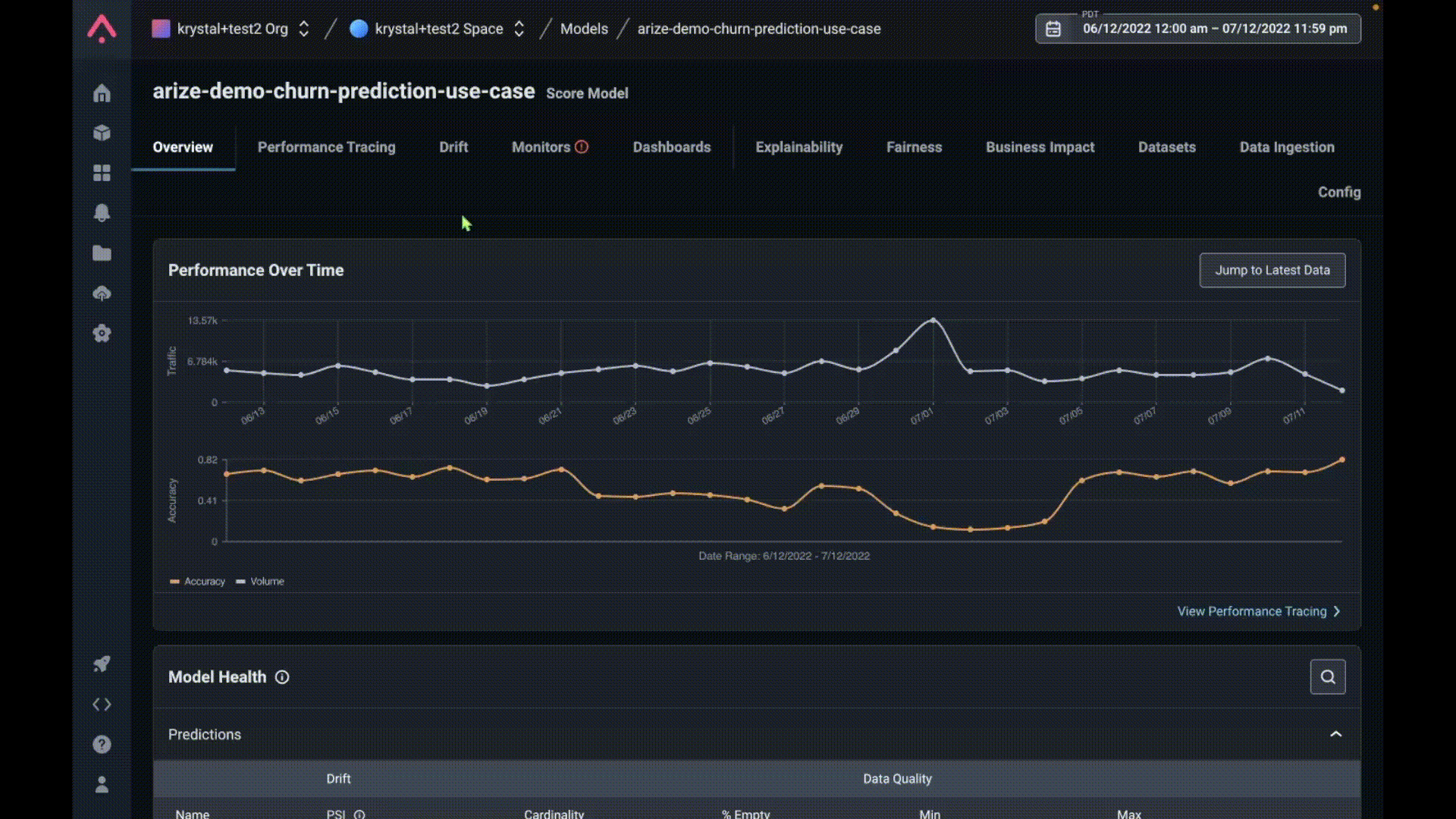Collapse the Predictions section

coord(1335,734)
